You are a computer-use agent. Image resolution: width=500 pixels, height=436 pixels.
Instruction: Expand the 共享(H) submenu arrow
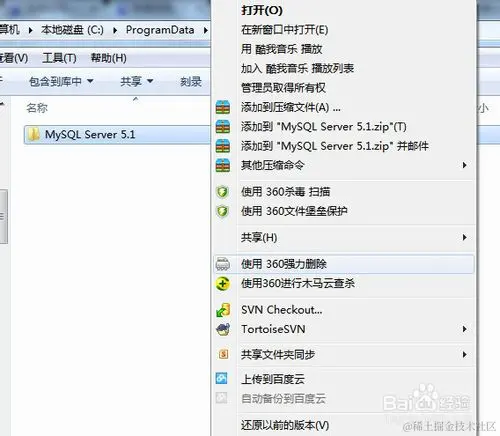pos(464,237)
